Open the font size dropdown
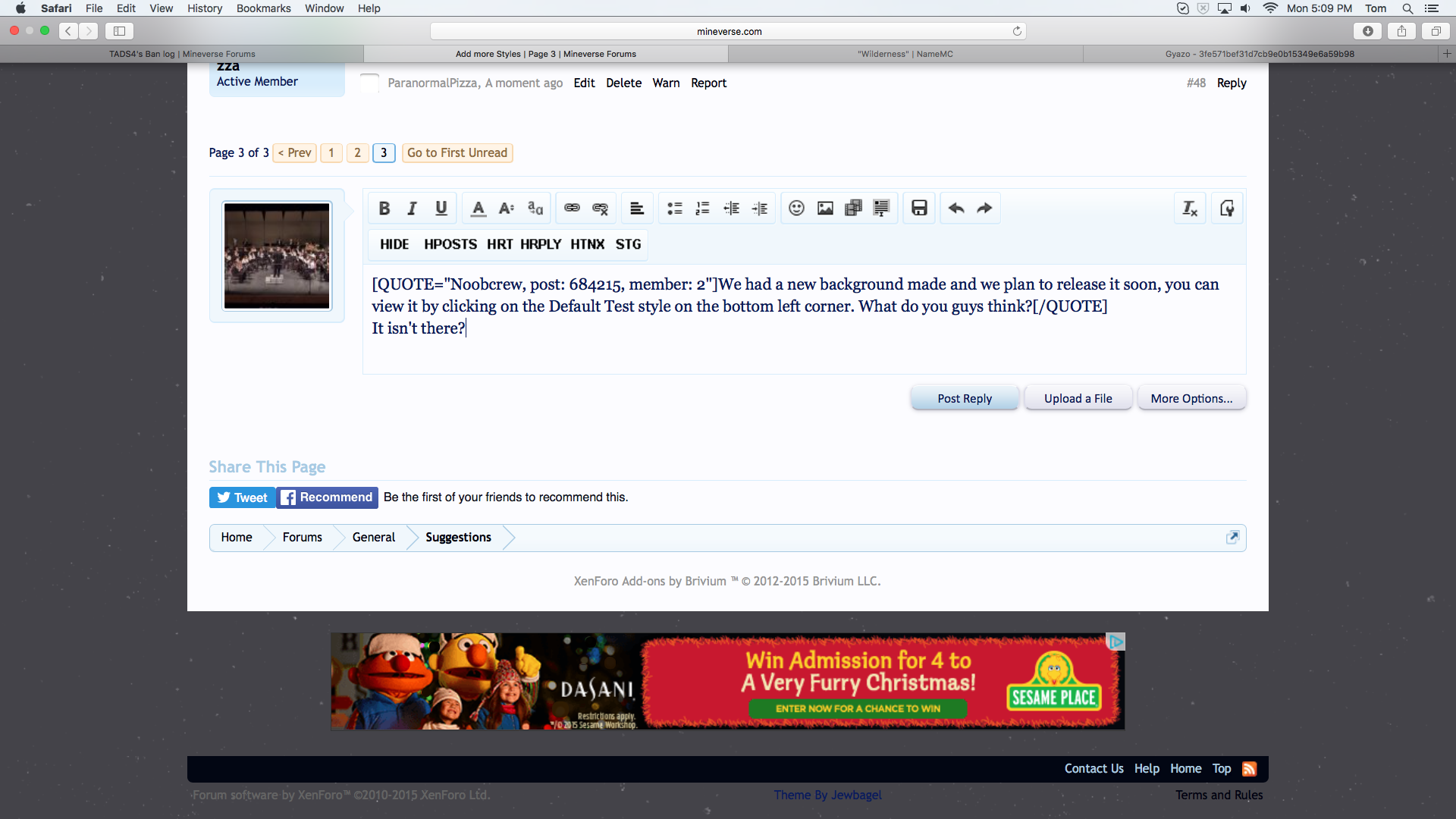 pos(506,209)
